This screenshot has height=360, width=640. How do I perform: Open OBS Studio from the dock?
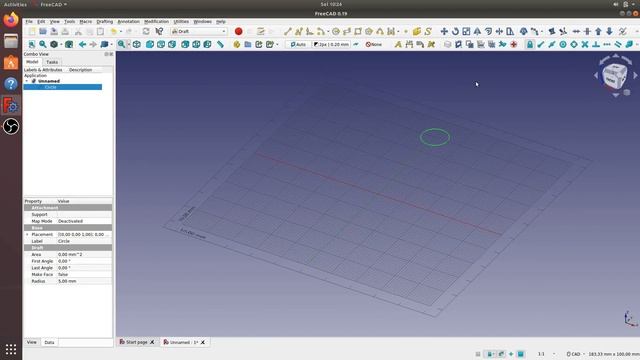click(11, 127)
